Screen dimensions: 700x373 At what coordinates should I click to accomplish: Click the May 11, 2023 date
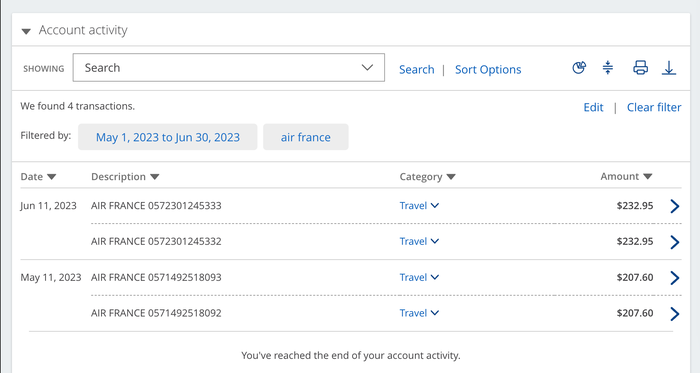(51, 278)
